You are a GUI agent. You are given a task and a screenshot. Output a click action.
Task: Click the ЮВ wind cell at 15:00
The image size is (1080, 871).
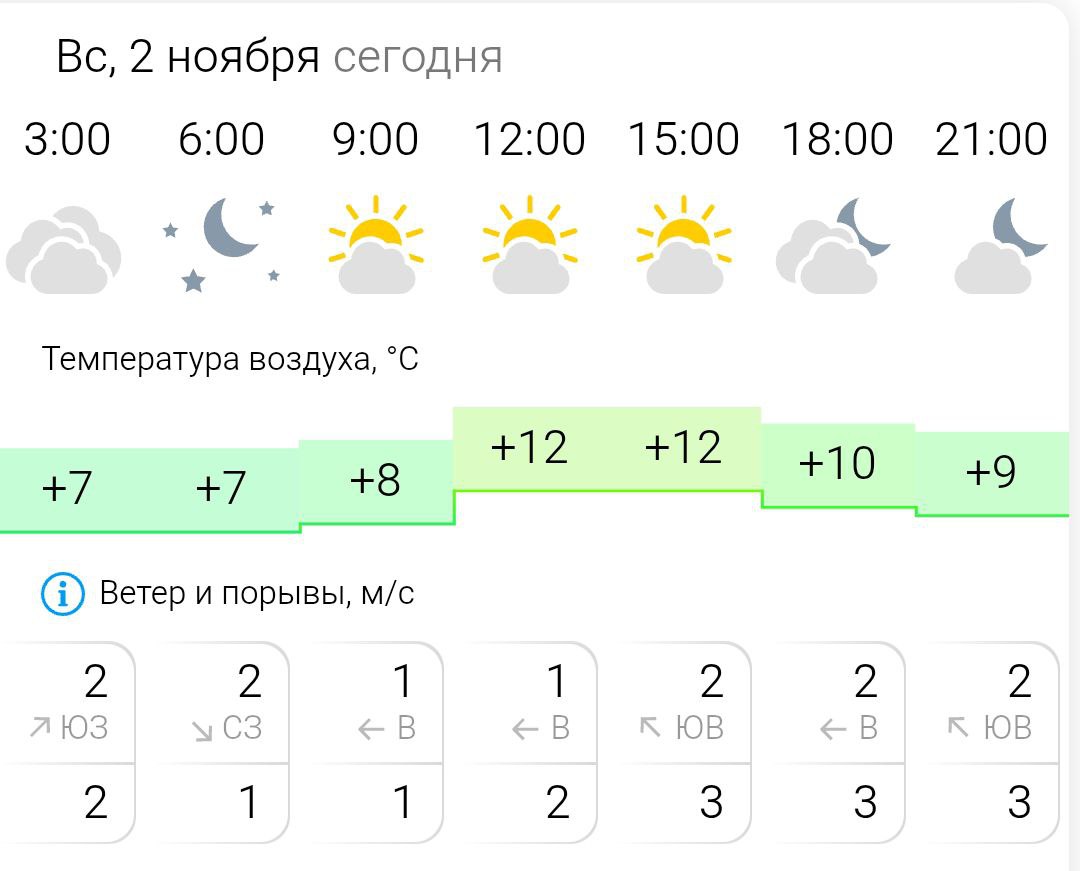[x=685, y=704]
